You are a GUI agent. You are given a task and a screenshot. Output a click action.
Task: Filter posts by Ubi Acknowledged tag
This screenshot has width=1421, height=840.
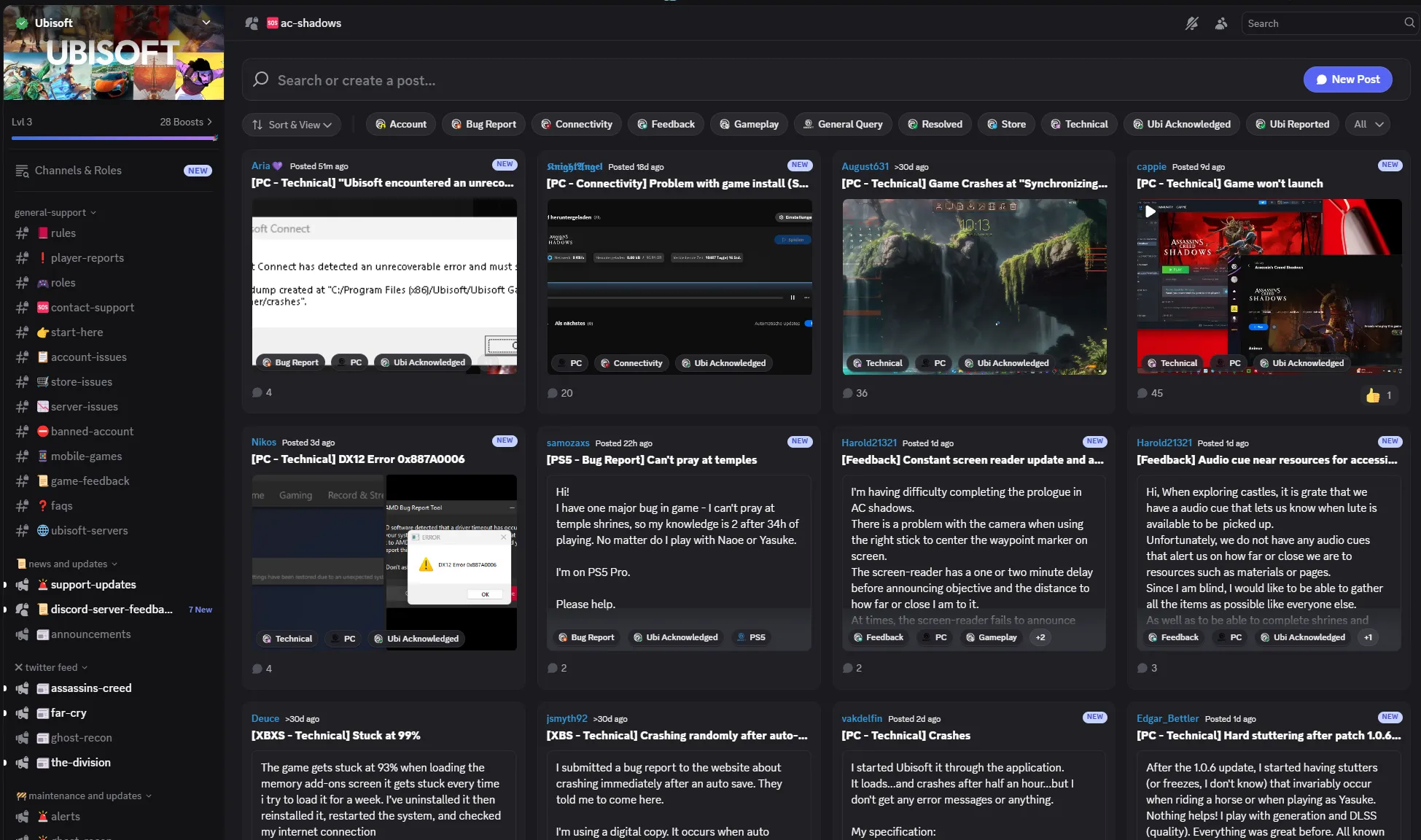pos(1182,125)
